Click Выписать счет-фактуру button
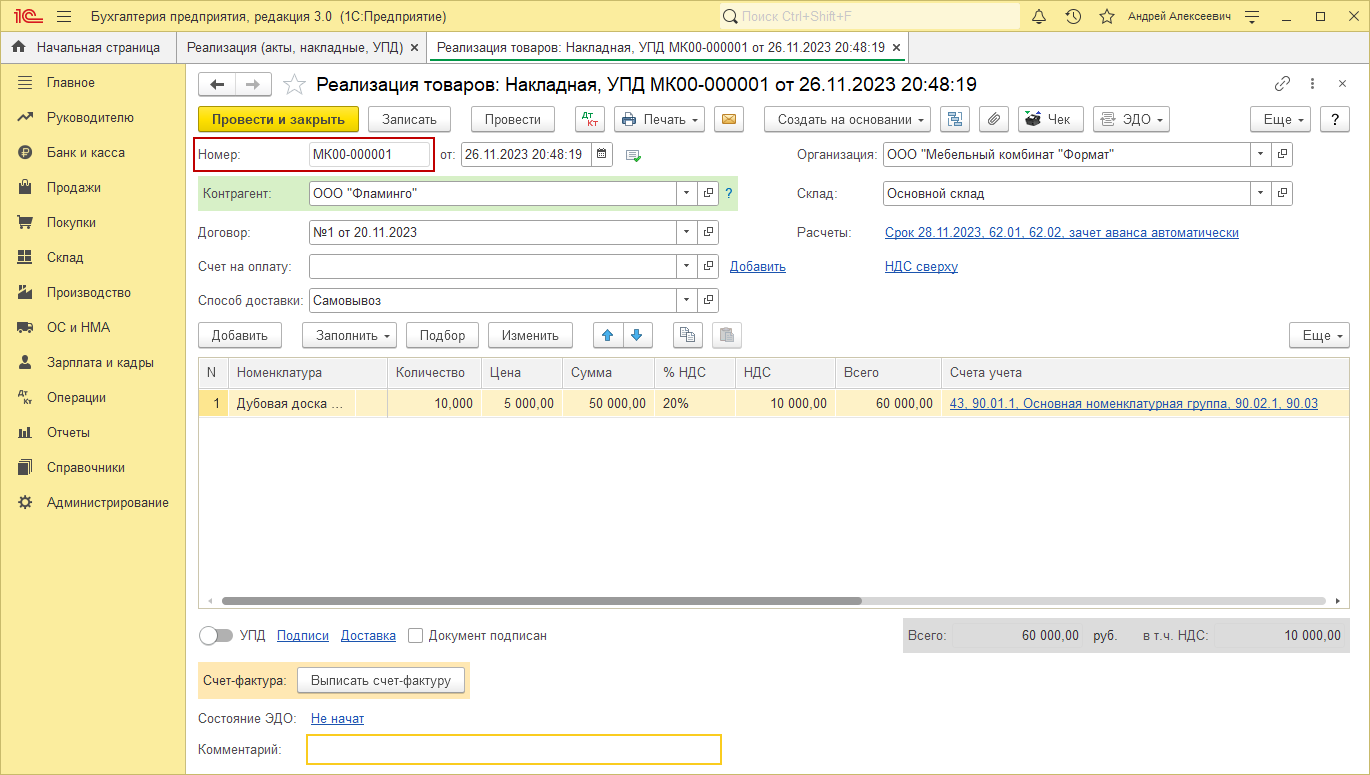Screen dimensions: 1370x775 pyautogui.click(x=381, y=680)
